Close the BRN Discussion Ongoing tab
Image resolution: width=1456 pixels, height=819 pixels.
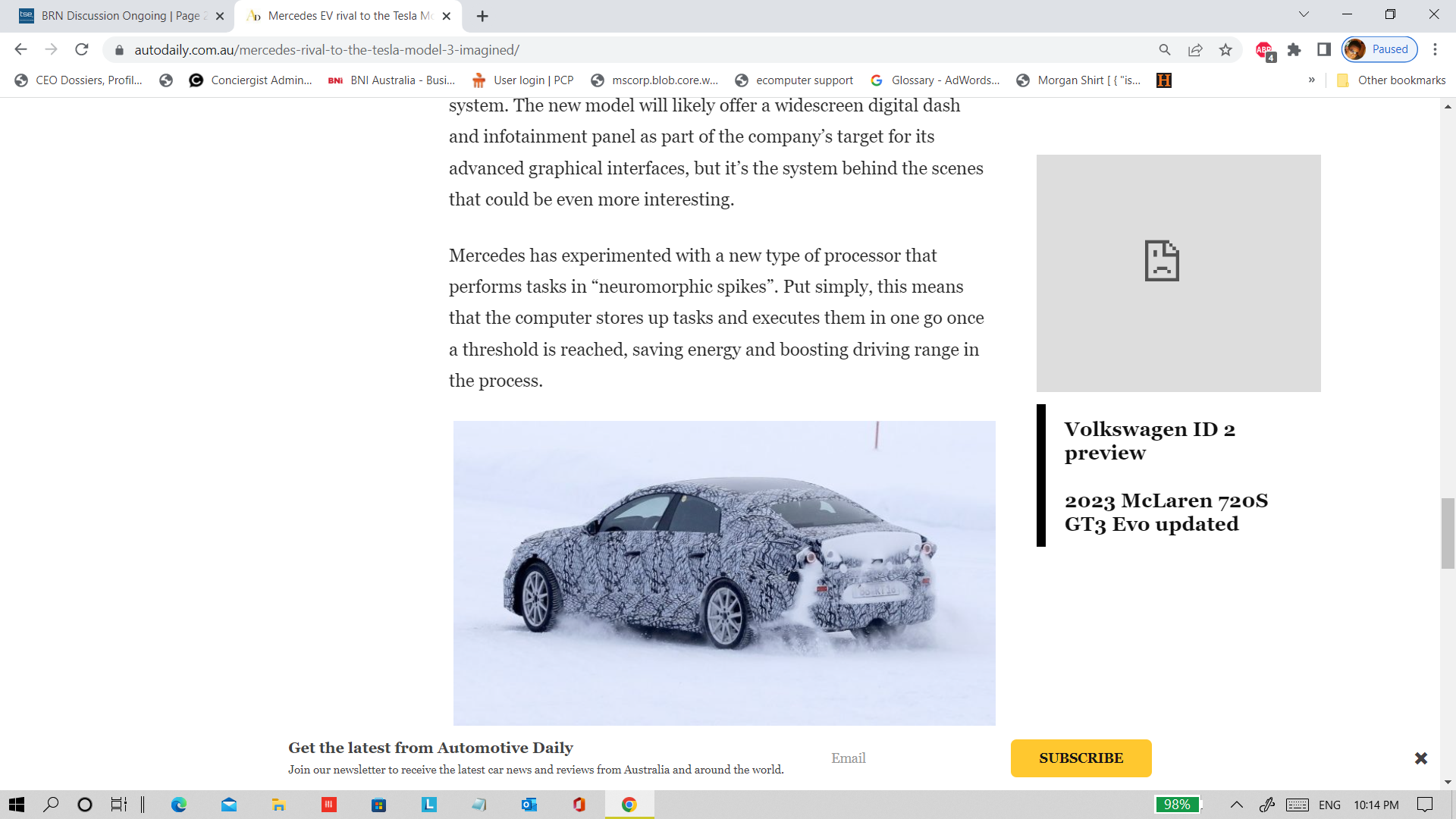(x=220, y=16)
